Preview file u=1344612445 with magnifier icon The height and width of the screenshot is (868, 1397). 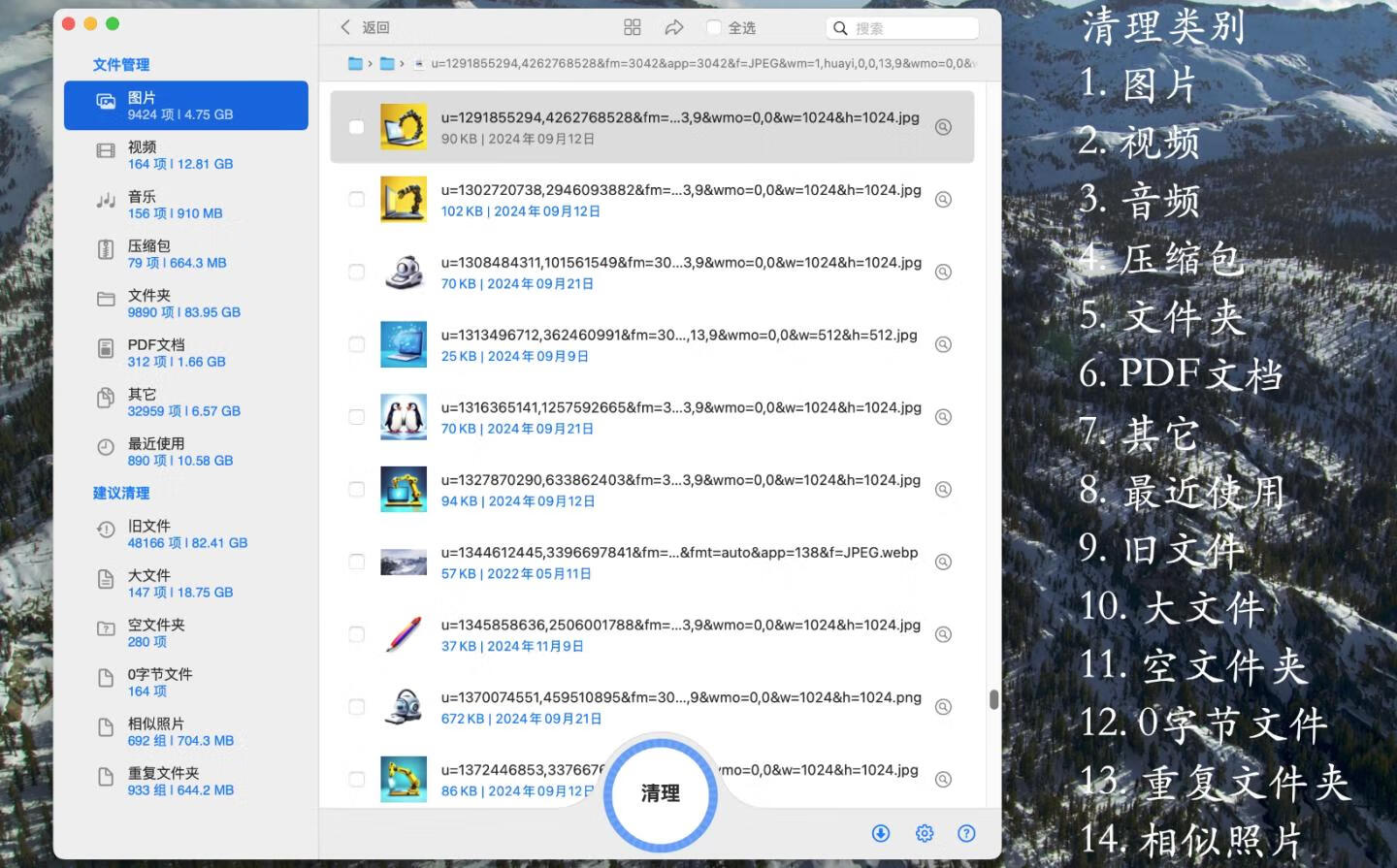943,563
